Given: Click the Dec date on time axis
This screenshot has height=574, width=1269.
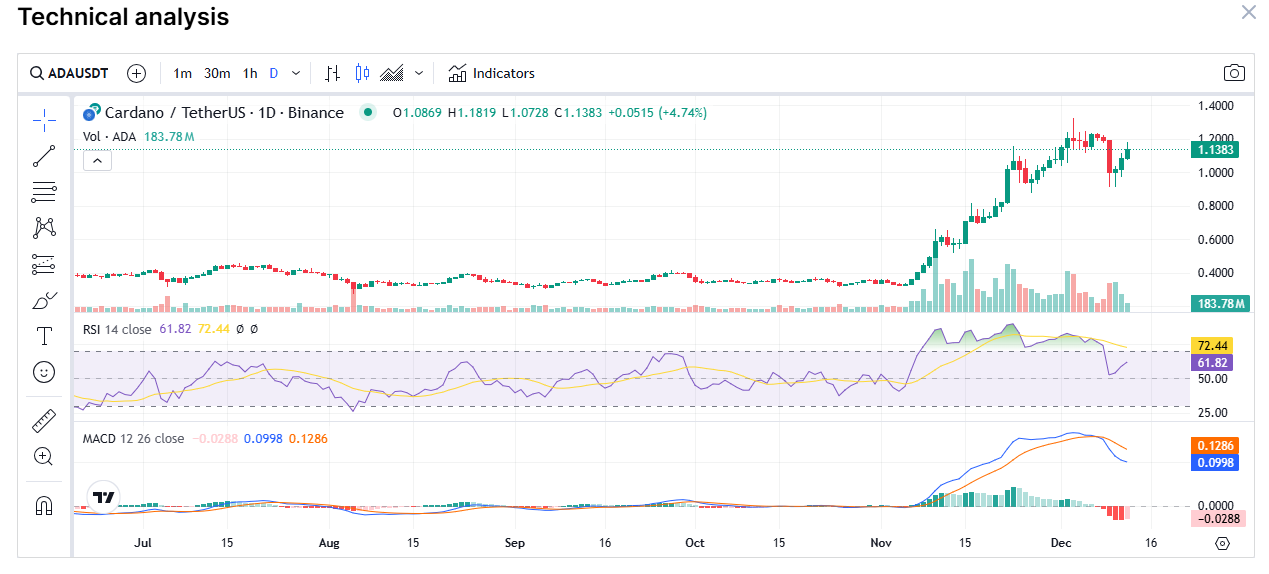Looking at the screenshot, I should [1061, 543].
